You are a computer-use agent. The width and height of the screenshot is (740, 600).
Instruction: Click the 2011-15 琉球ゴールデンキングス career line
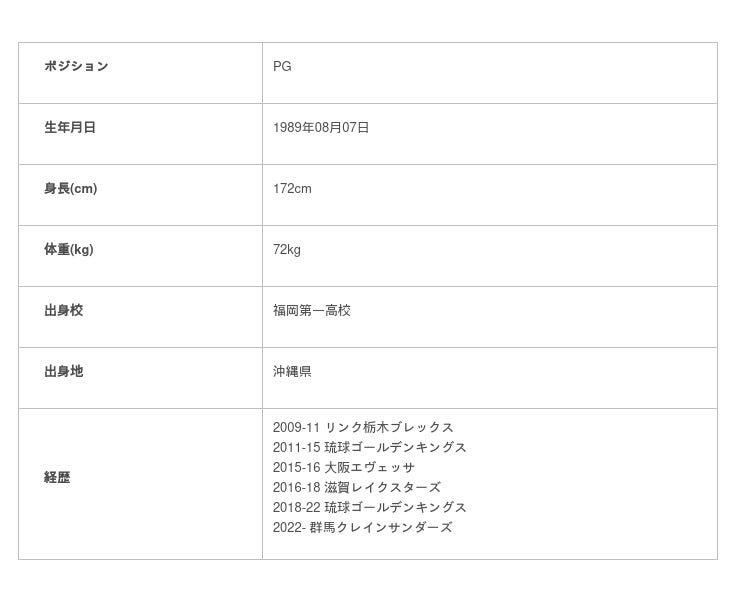point(370,448)
